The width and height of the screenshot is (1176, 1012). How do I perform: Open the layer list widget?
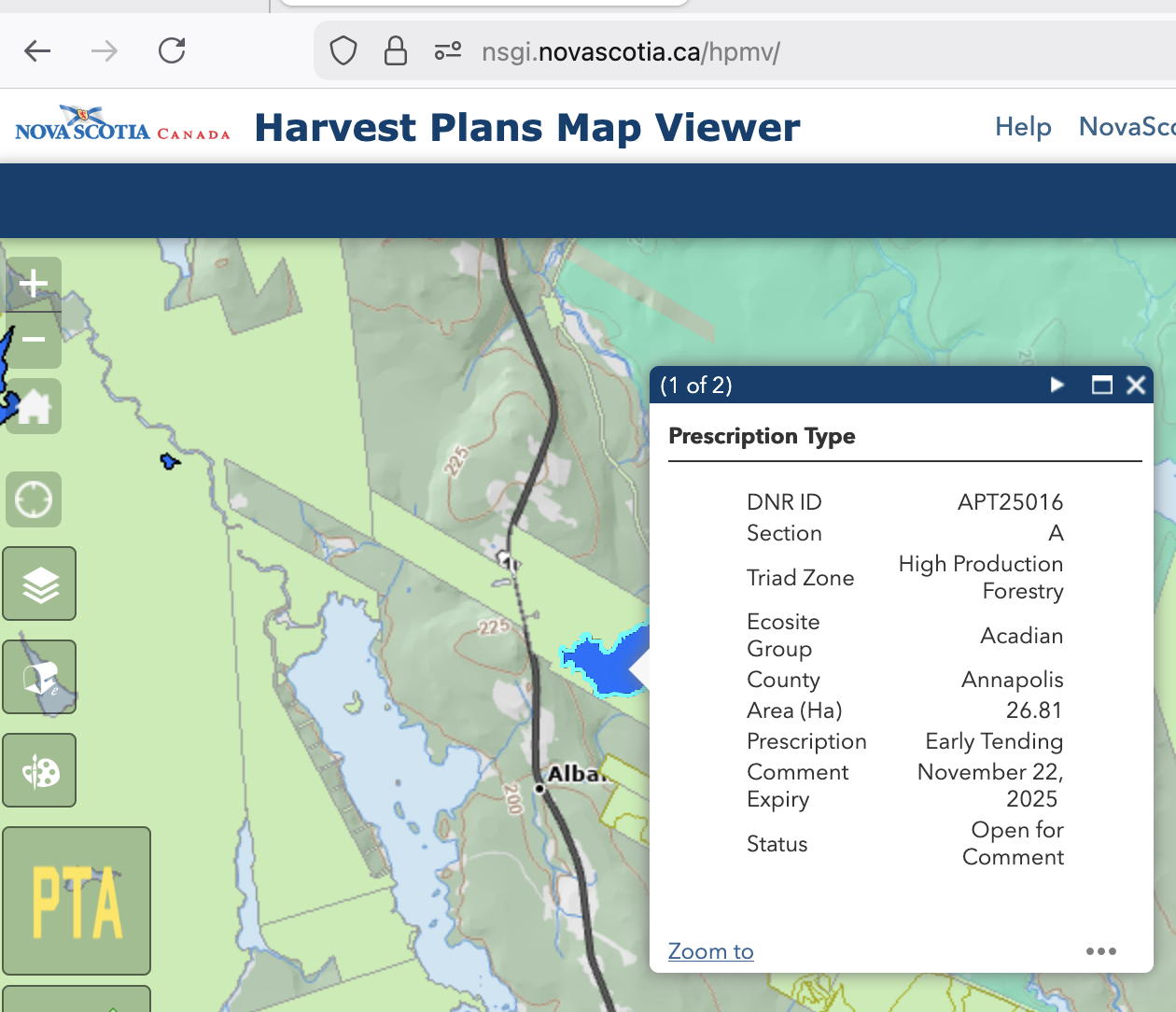39,584
